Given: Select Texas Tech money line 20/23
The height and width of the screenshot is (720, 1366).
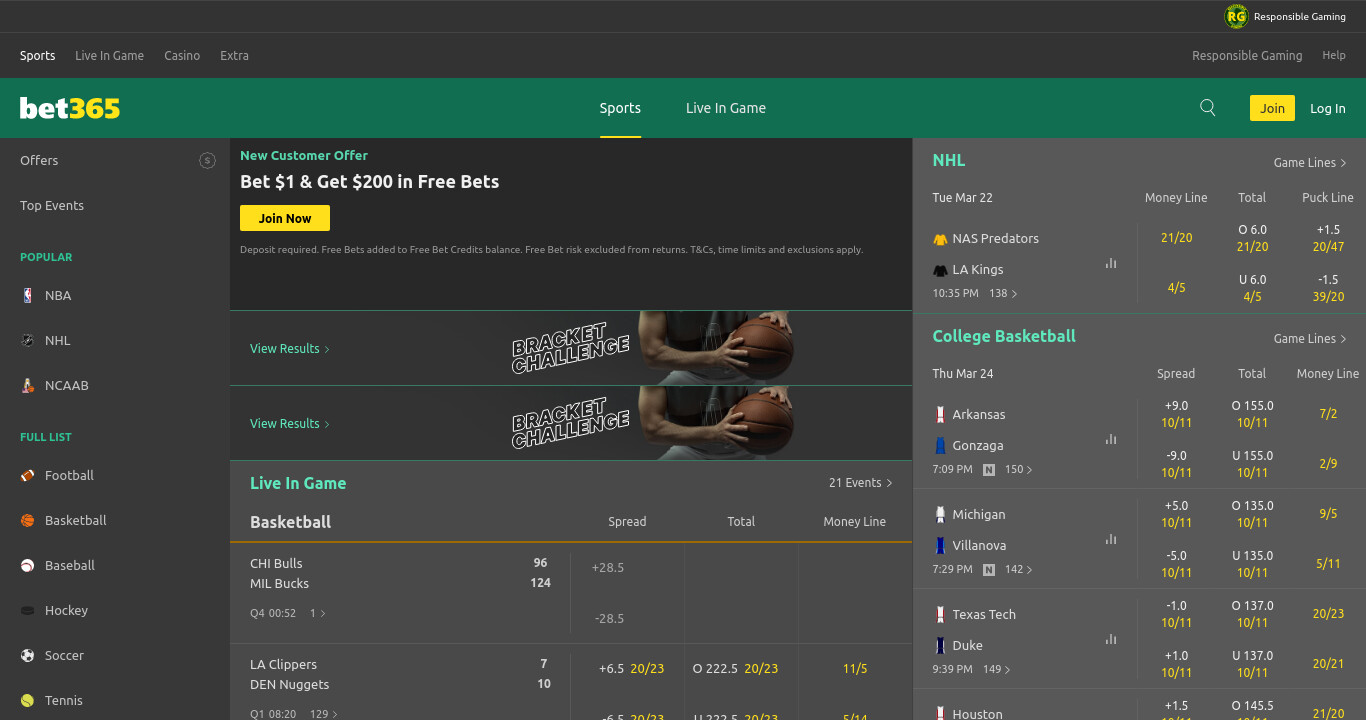Looking at the screenshot, I should pos(1328,613).
